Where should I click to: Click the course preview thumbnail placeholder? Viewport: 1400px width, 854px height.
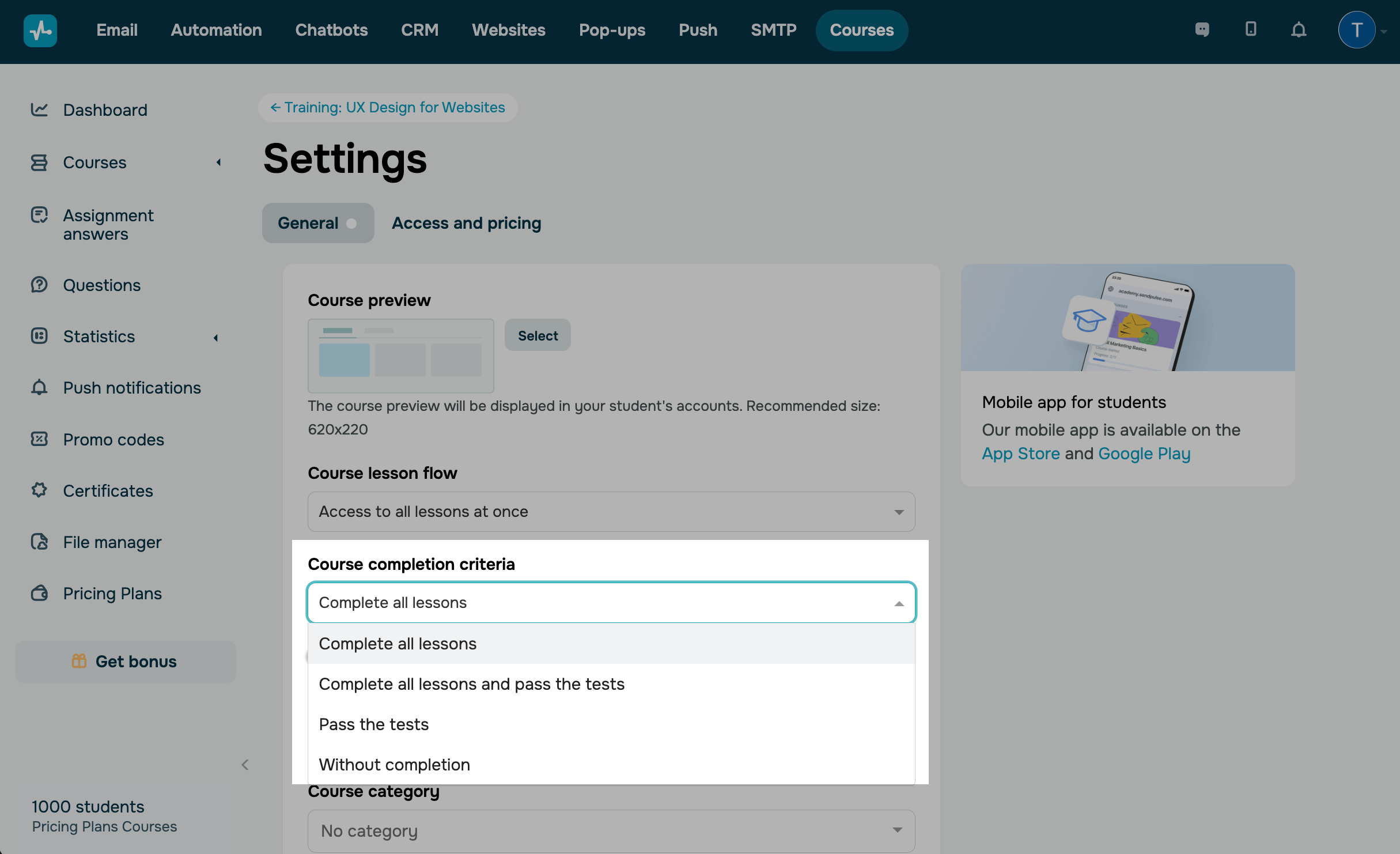pos(400,356)
